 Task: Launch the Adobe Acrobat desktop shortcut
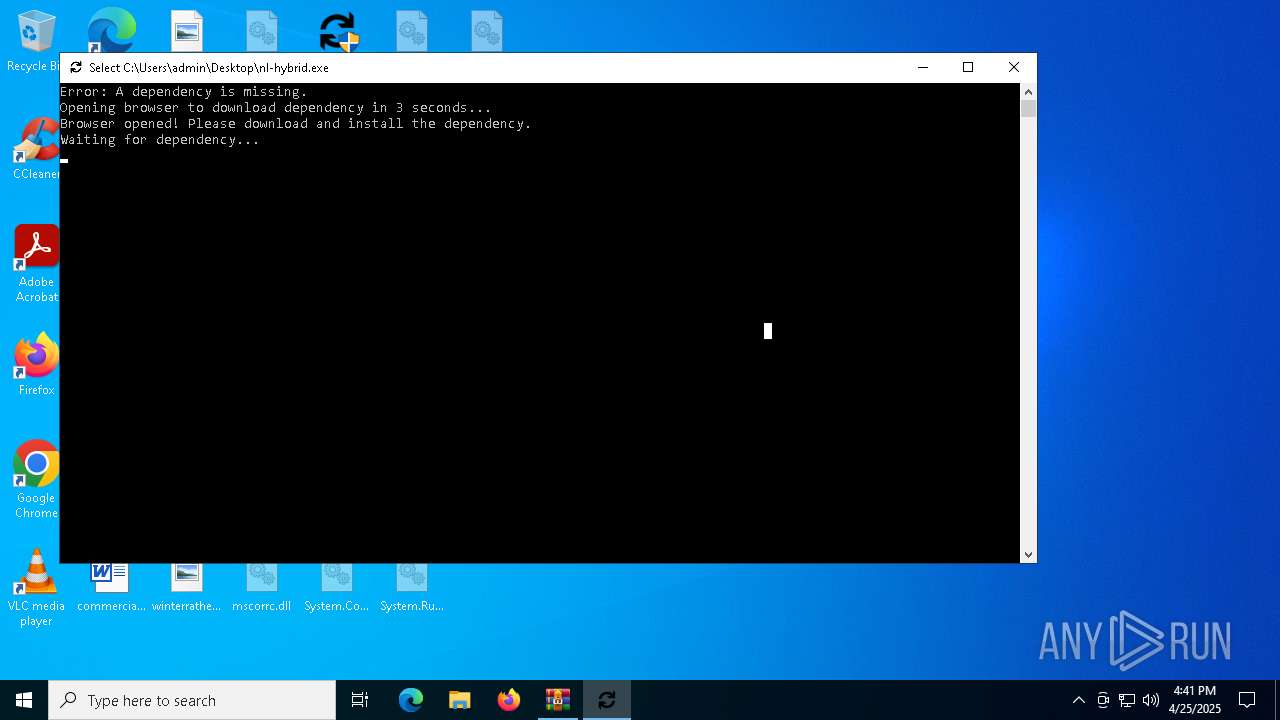[36, 264]
